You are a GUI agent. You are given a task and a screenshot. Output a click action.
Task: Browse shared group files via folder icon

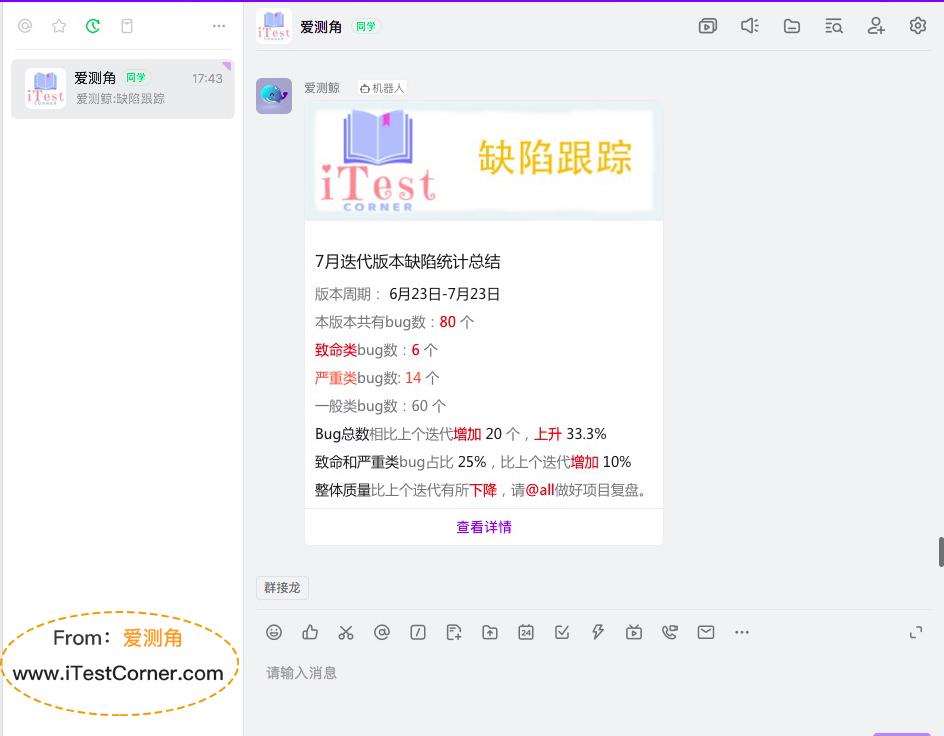point(791,26)
